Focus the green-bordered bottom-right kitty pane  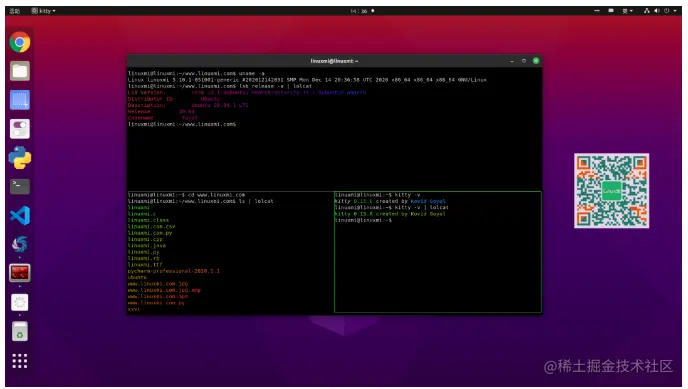[438, 252]
